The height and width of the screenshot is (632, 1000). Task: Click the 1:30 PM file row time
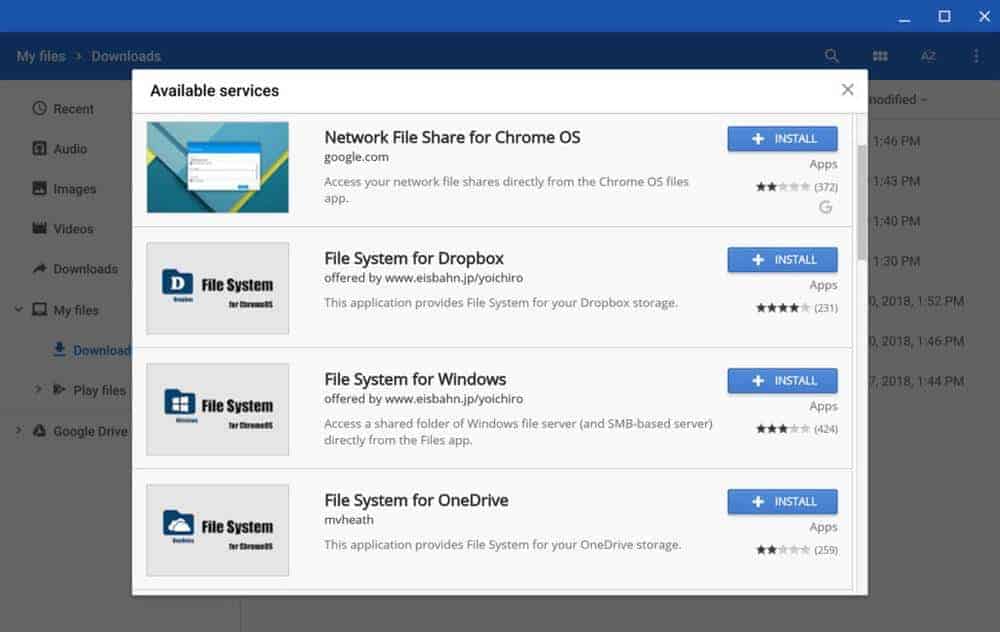(x=896, y=261)
